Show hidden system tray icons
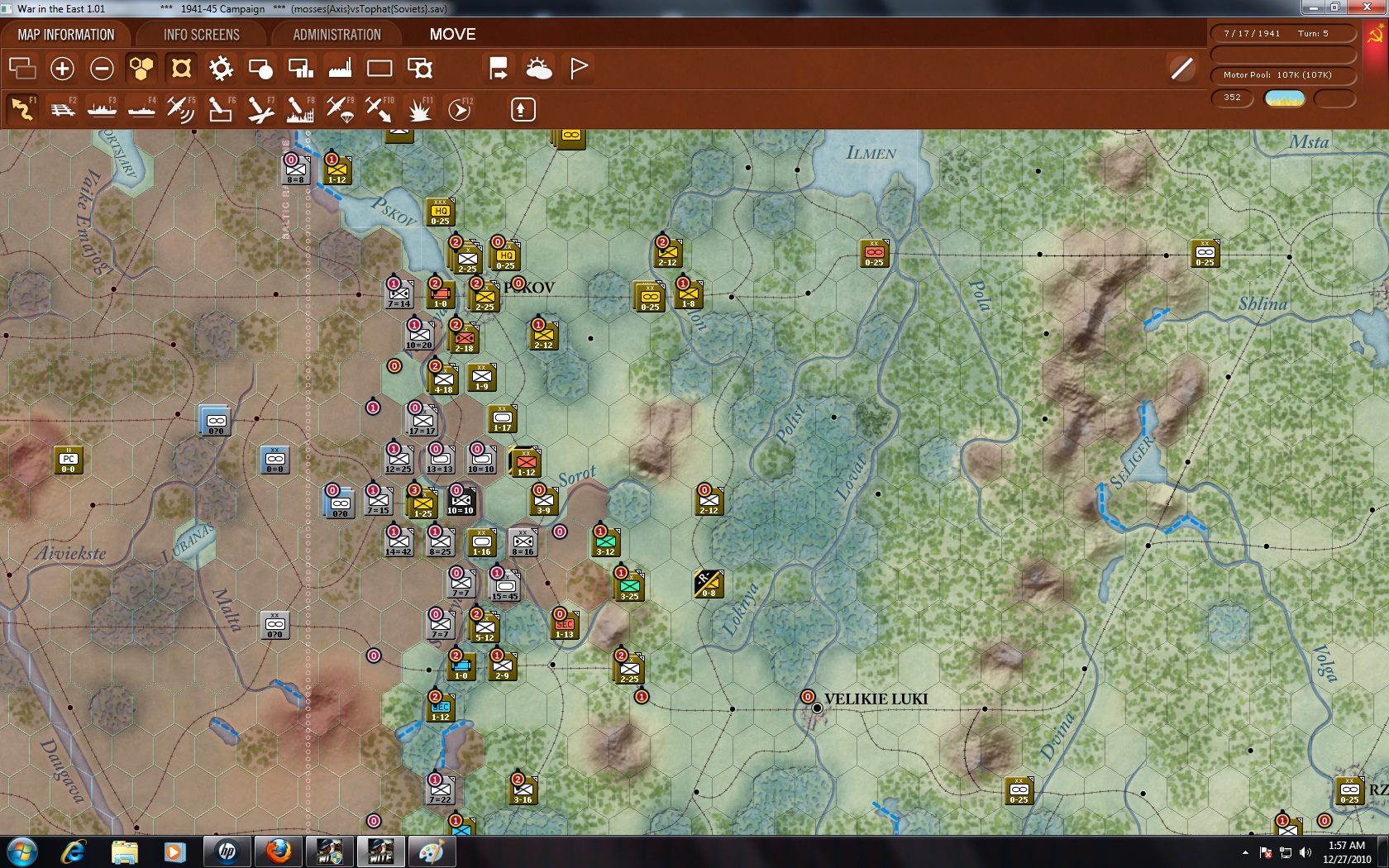 tap(1245, 852)
